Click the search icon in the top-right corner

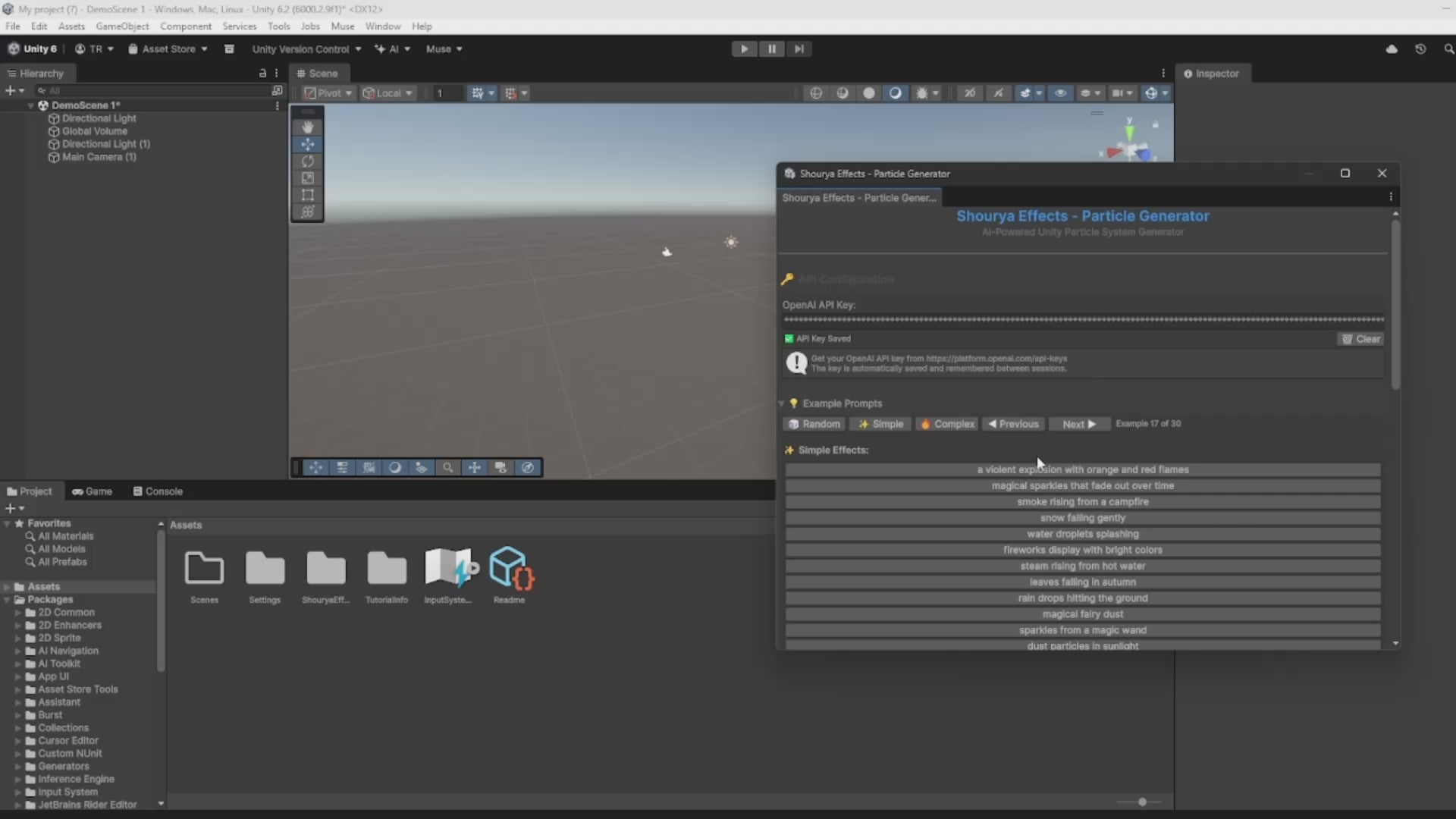pyautogui.click(x=1449, y=49)
